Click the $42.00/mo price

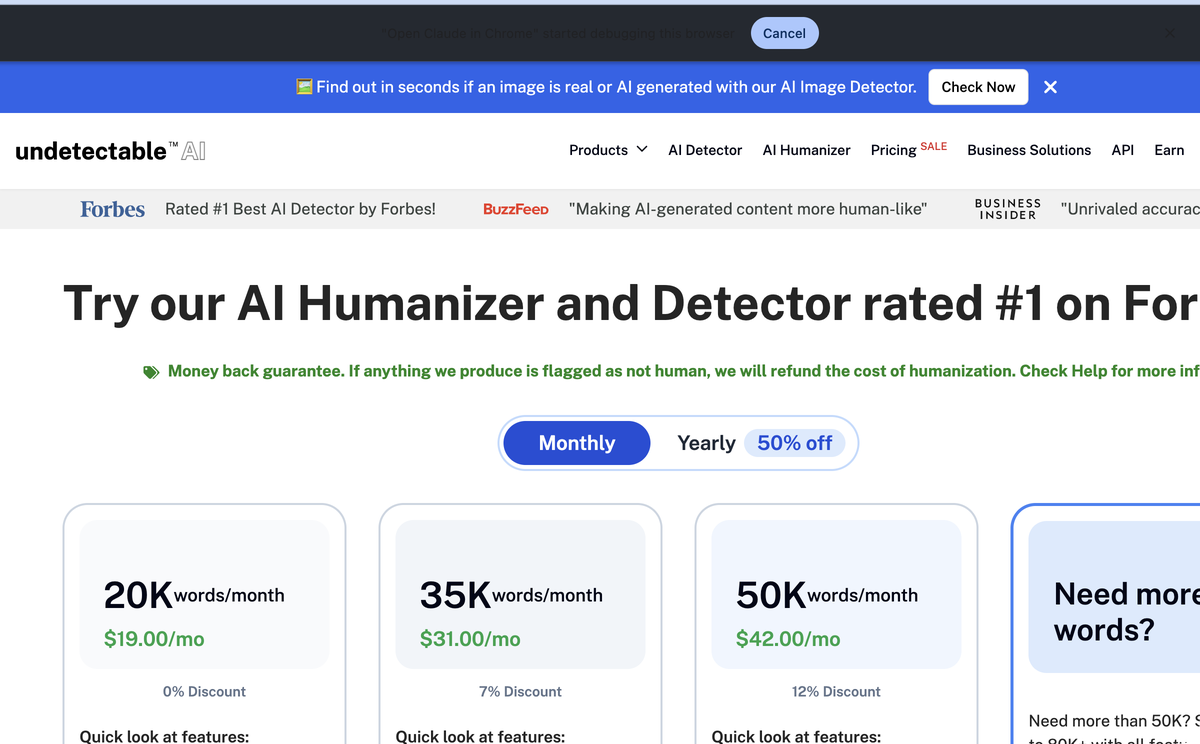click(788, 639)
